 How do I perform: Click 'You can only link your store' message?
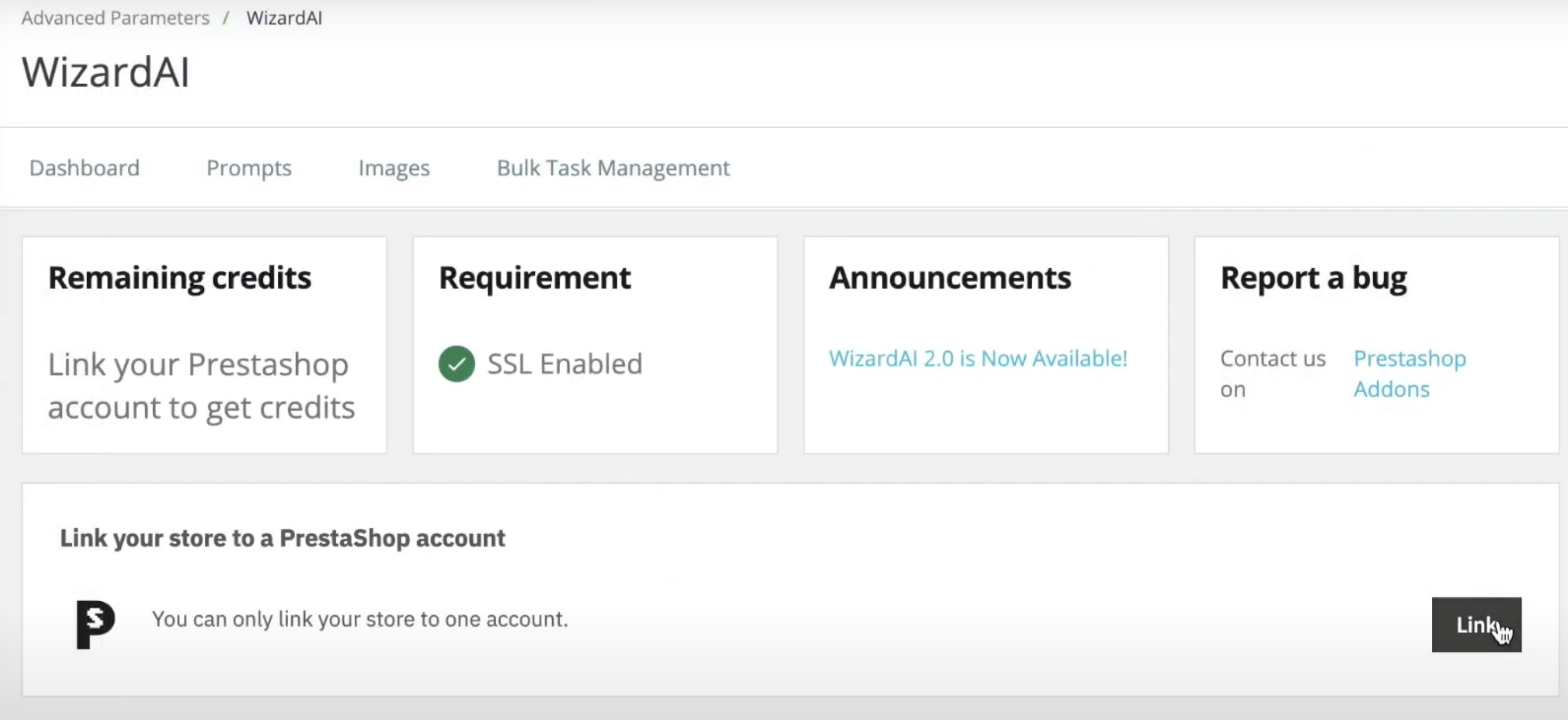click(x=360, y=619)
